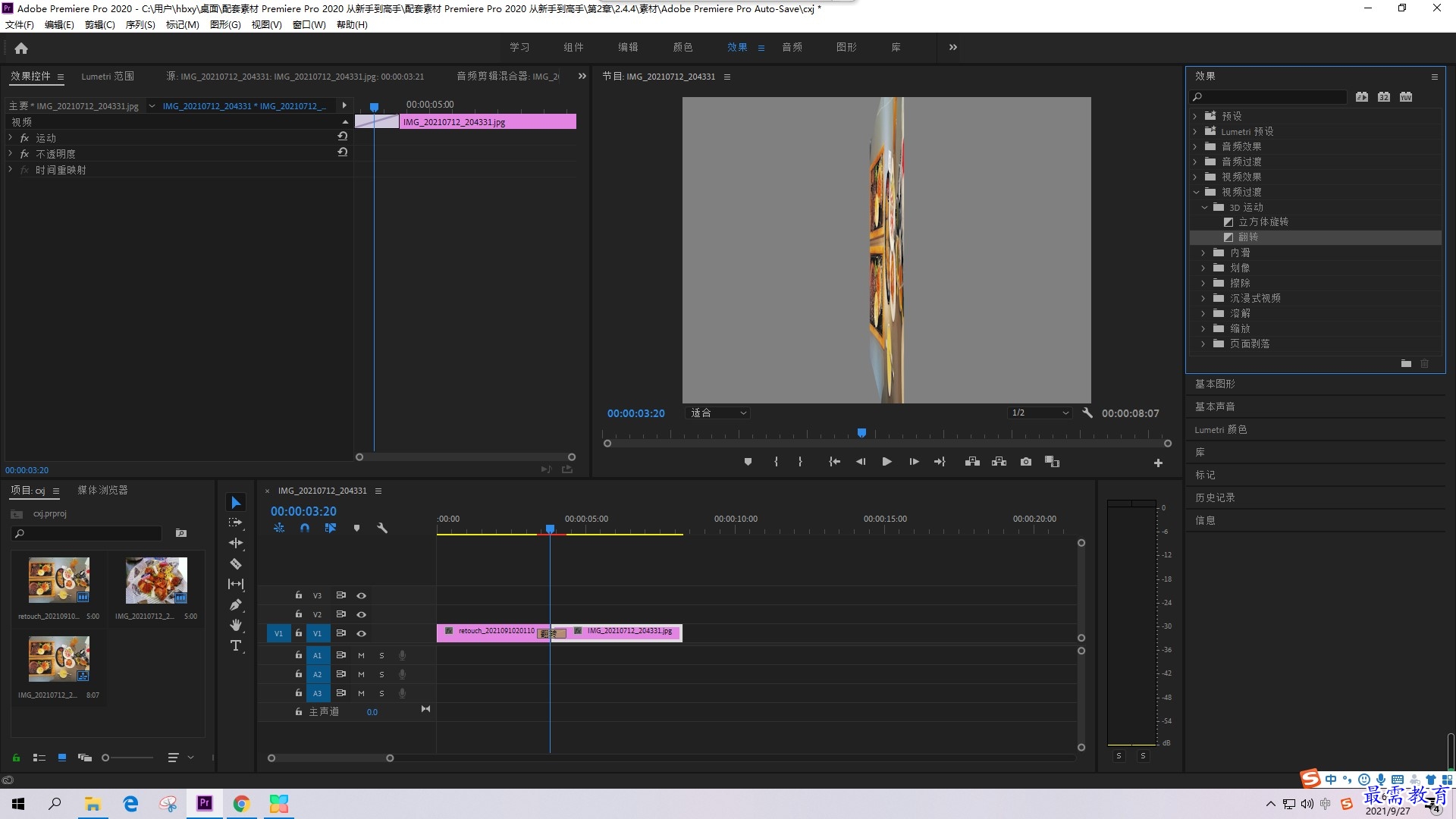Viewport: 1456px width, 819px height.
Task: Mute the A3 audio track
Action: click(x=361, y=693)
